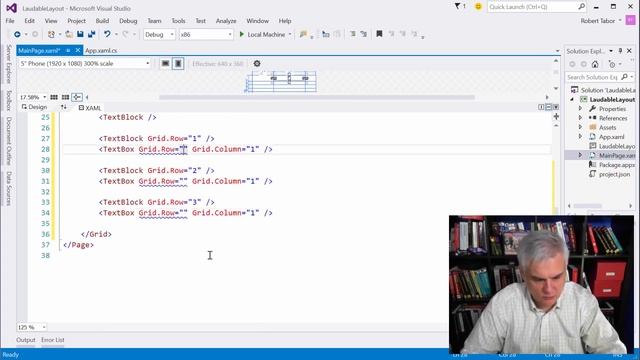Click the horizontal split pane icon
Image resolution: width=640 pixels, height=360 pixels.
pyautogui.click(x=548, y=107)
